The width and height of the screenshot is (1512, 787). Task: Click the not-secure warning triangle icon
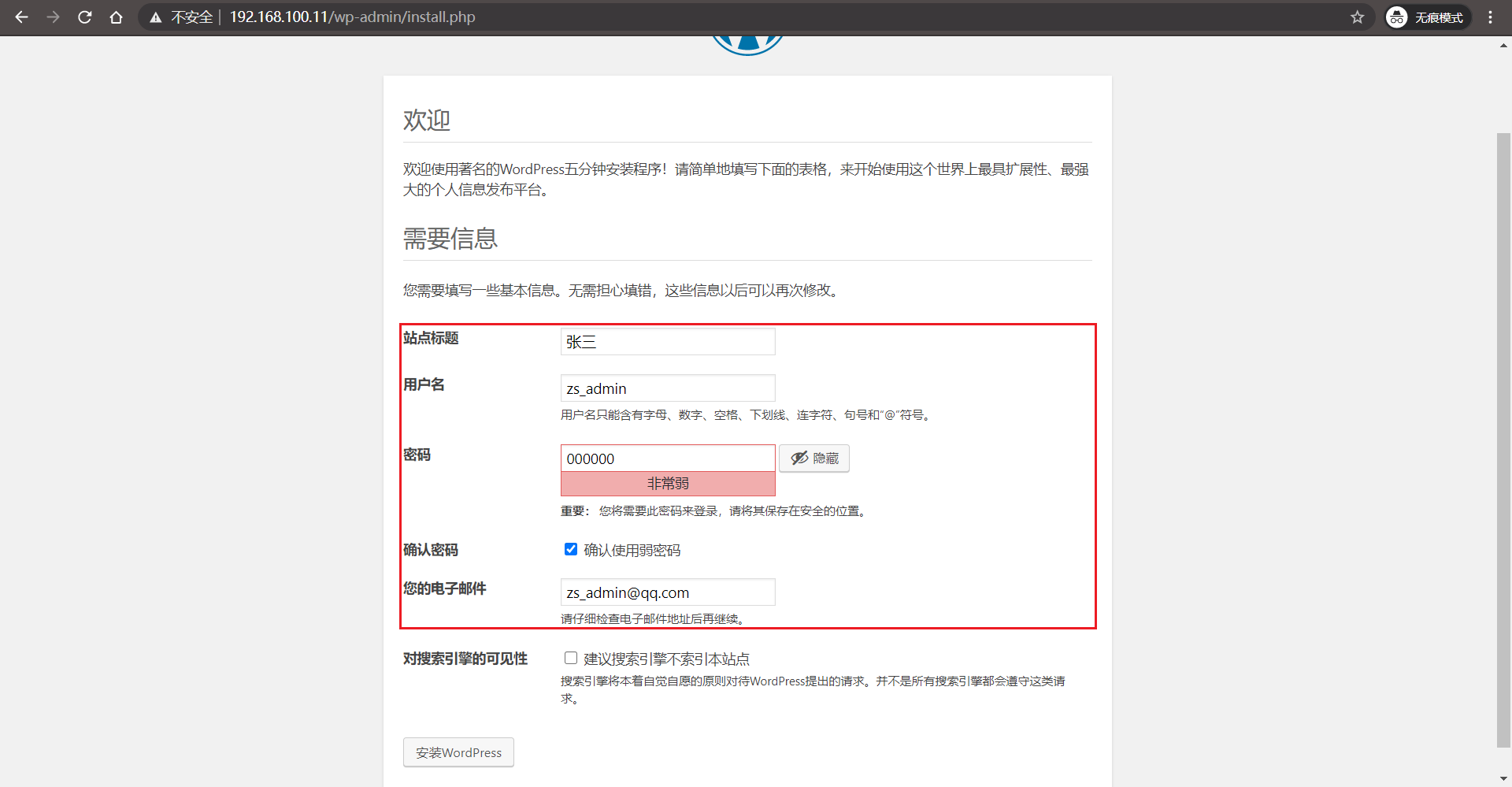click(156, 17)
